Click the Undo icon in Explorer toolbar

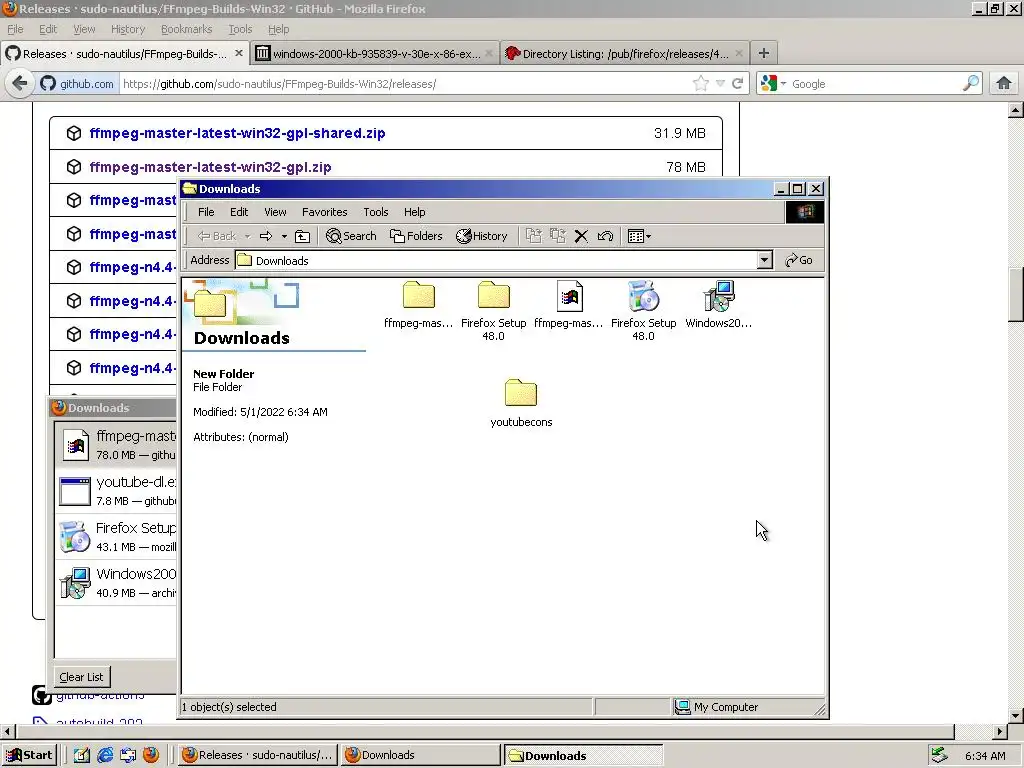coord(605,236)
